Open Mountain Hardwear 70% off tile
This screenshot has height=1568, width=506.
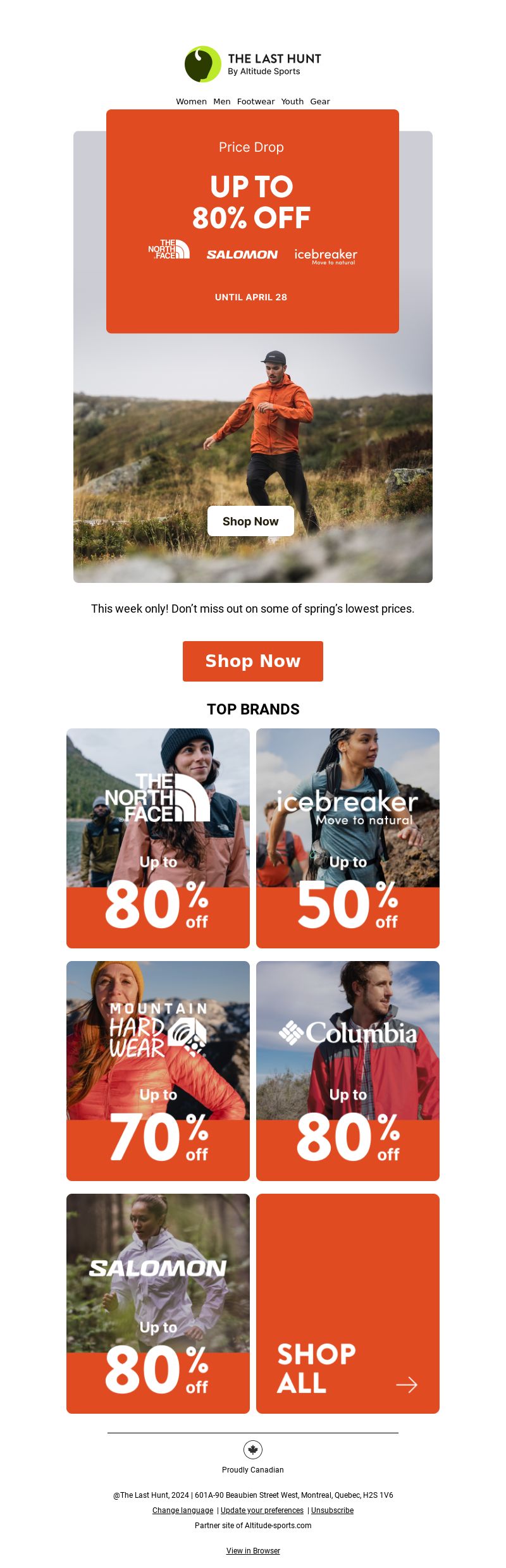click(158, 1071)
